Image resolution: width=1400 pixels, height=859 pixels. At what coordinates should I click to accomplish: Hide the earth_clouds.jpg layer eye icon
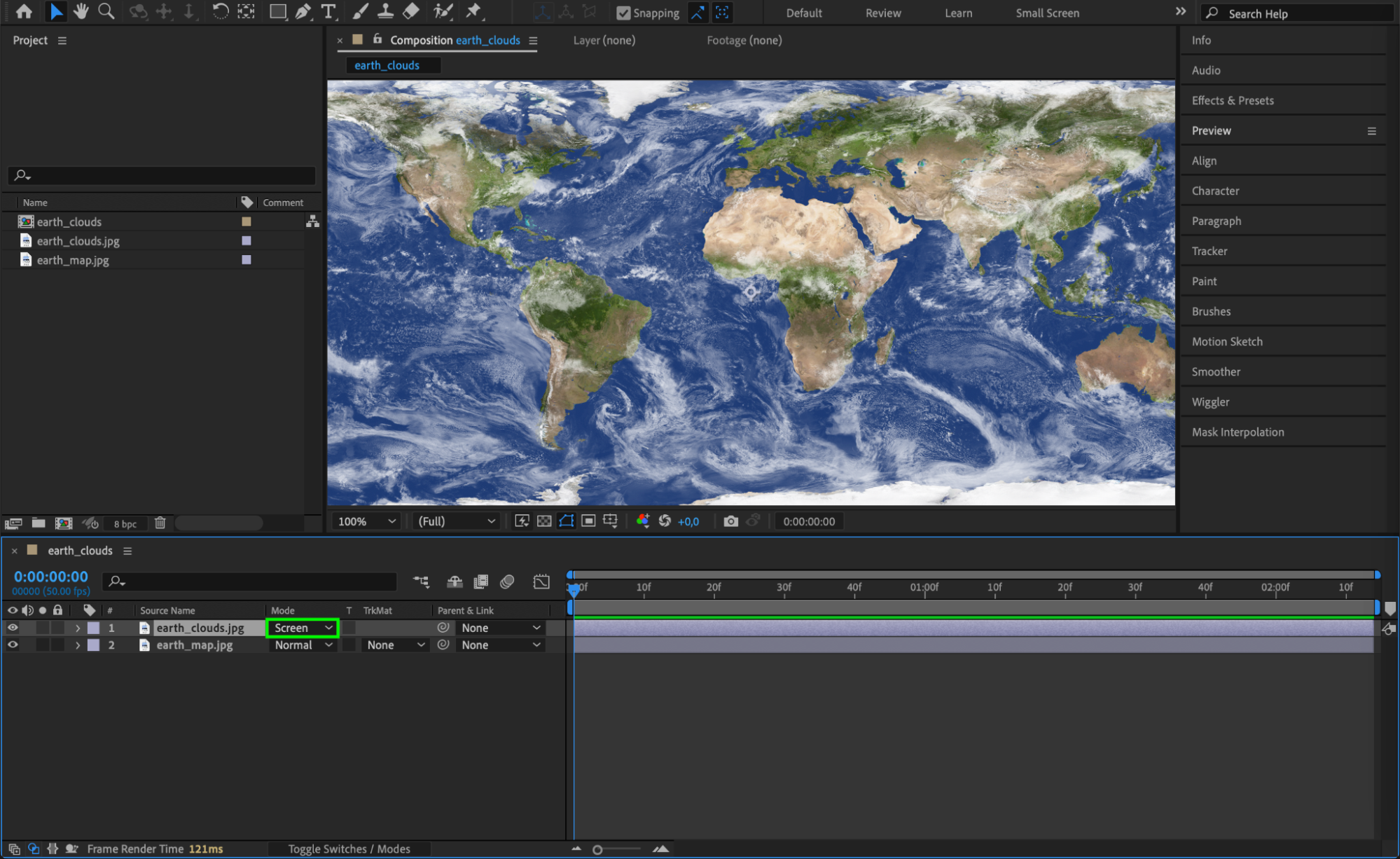13,628
